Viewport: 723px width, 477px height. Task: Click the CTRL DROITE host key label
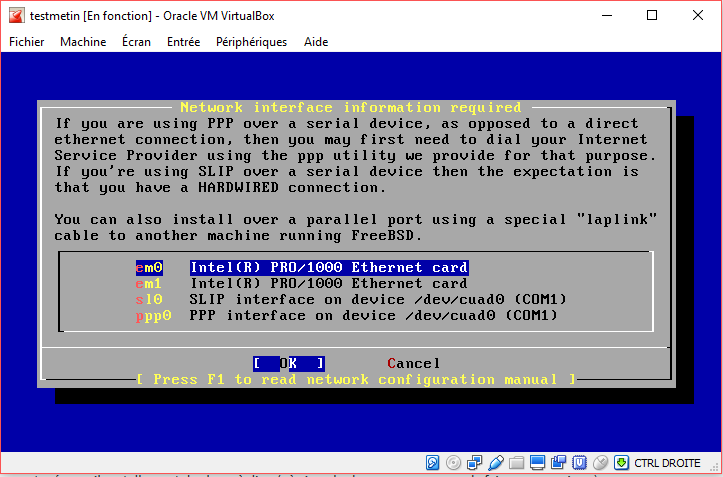[x=667, y=463]
